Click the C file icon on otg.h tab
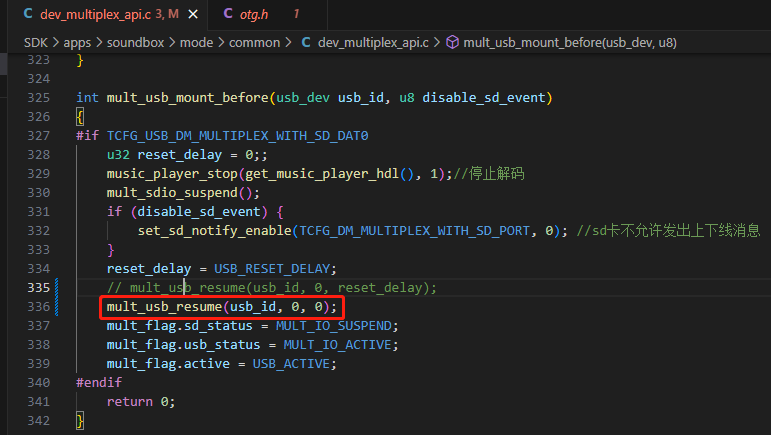Screen dimensions: 771x435 [228, 14]
